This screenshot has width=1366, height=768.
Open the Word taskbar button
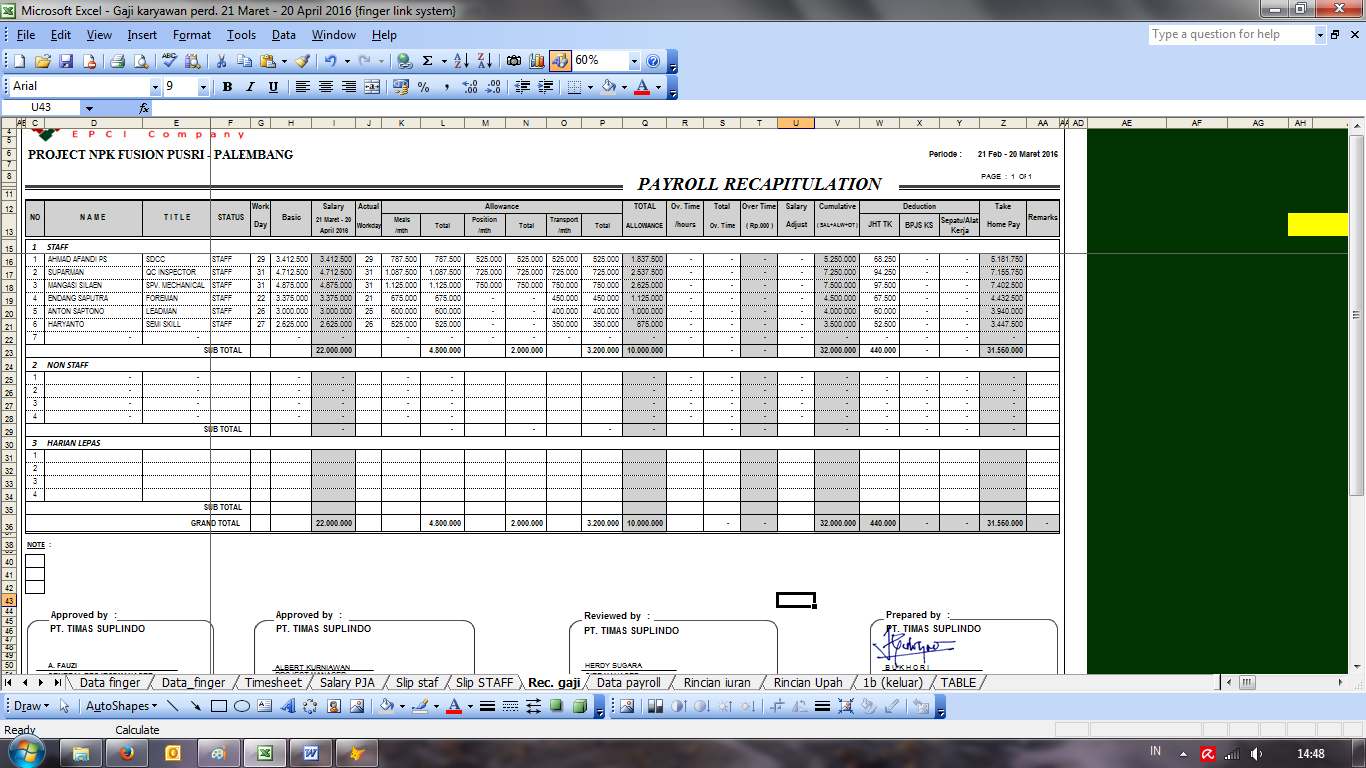(311, 751)
